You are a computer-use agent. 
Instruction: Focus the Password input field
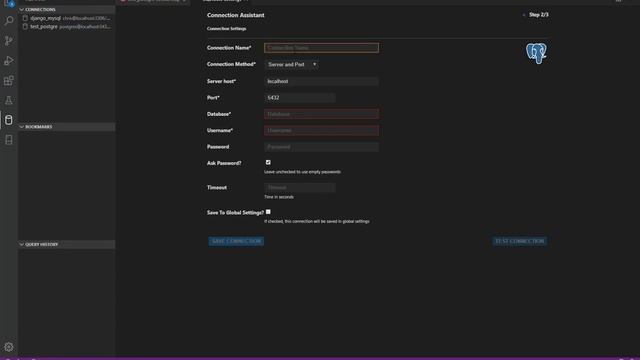point(321,147)
